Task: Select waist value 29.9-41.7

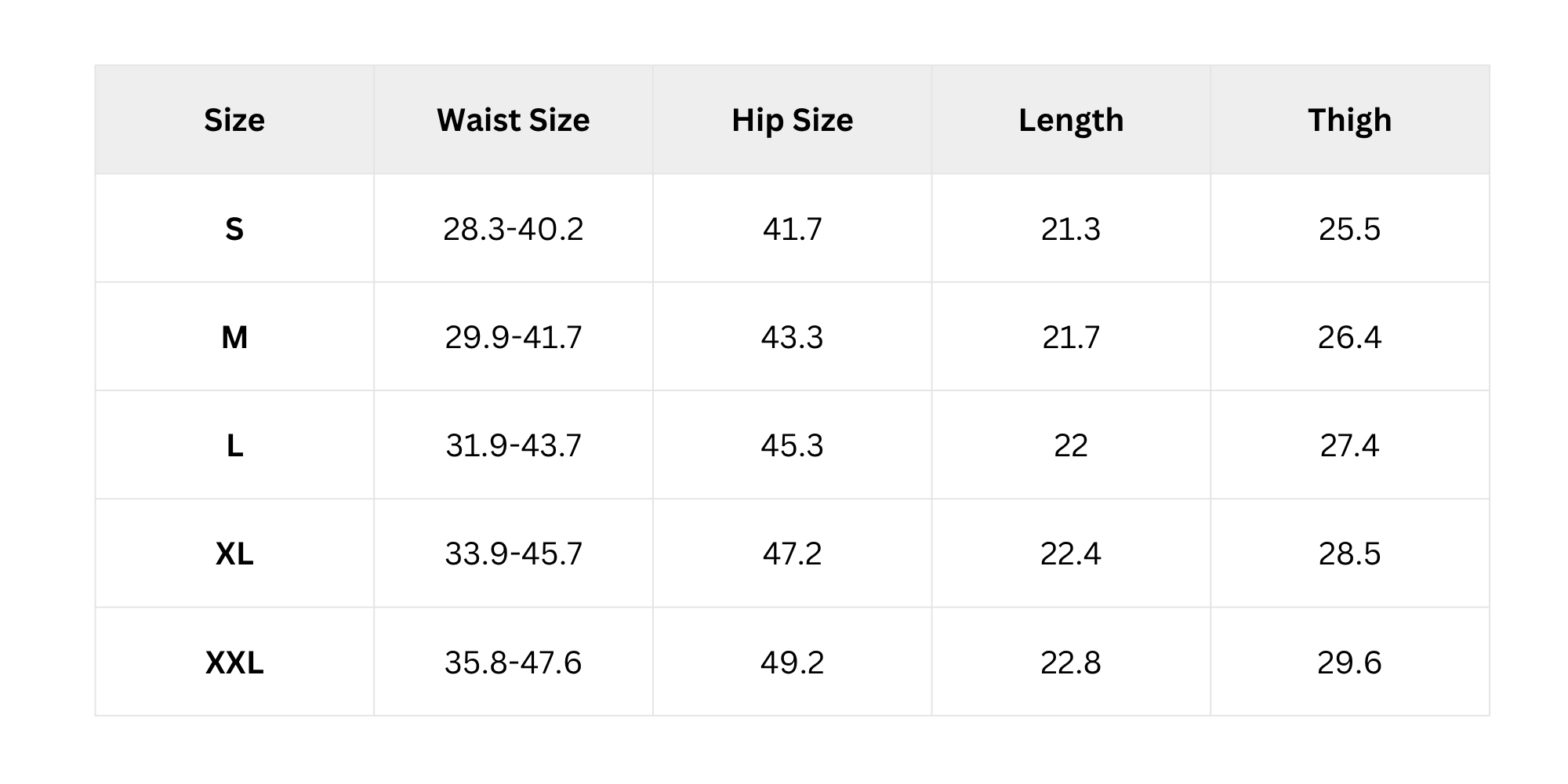Action: click(514, 337)
